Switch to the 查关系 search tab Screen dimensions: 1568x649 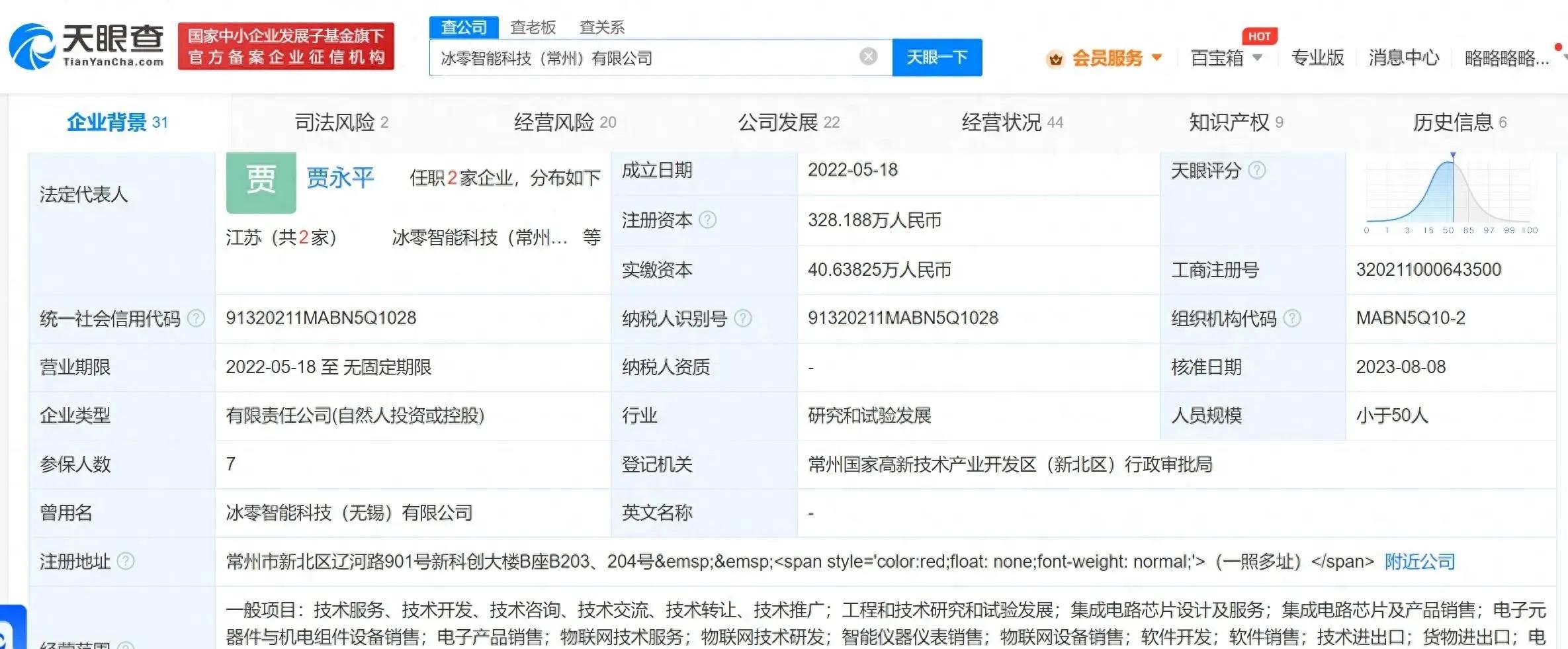tap(602, 27)
